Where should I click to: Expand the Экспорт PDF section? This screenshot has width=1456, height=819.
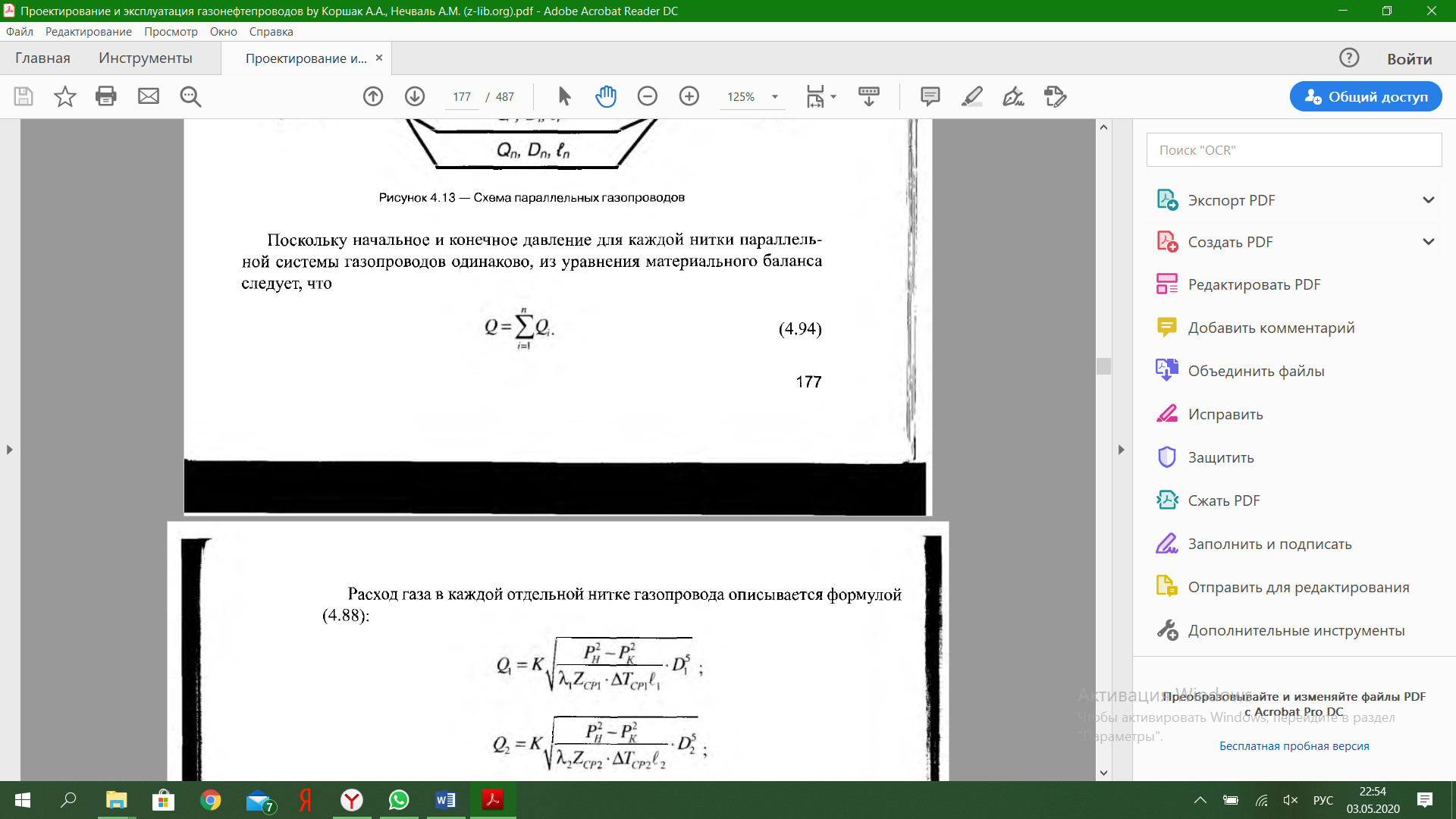(x=1428, y=200)
